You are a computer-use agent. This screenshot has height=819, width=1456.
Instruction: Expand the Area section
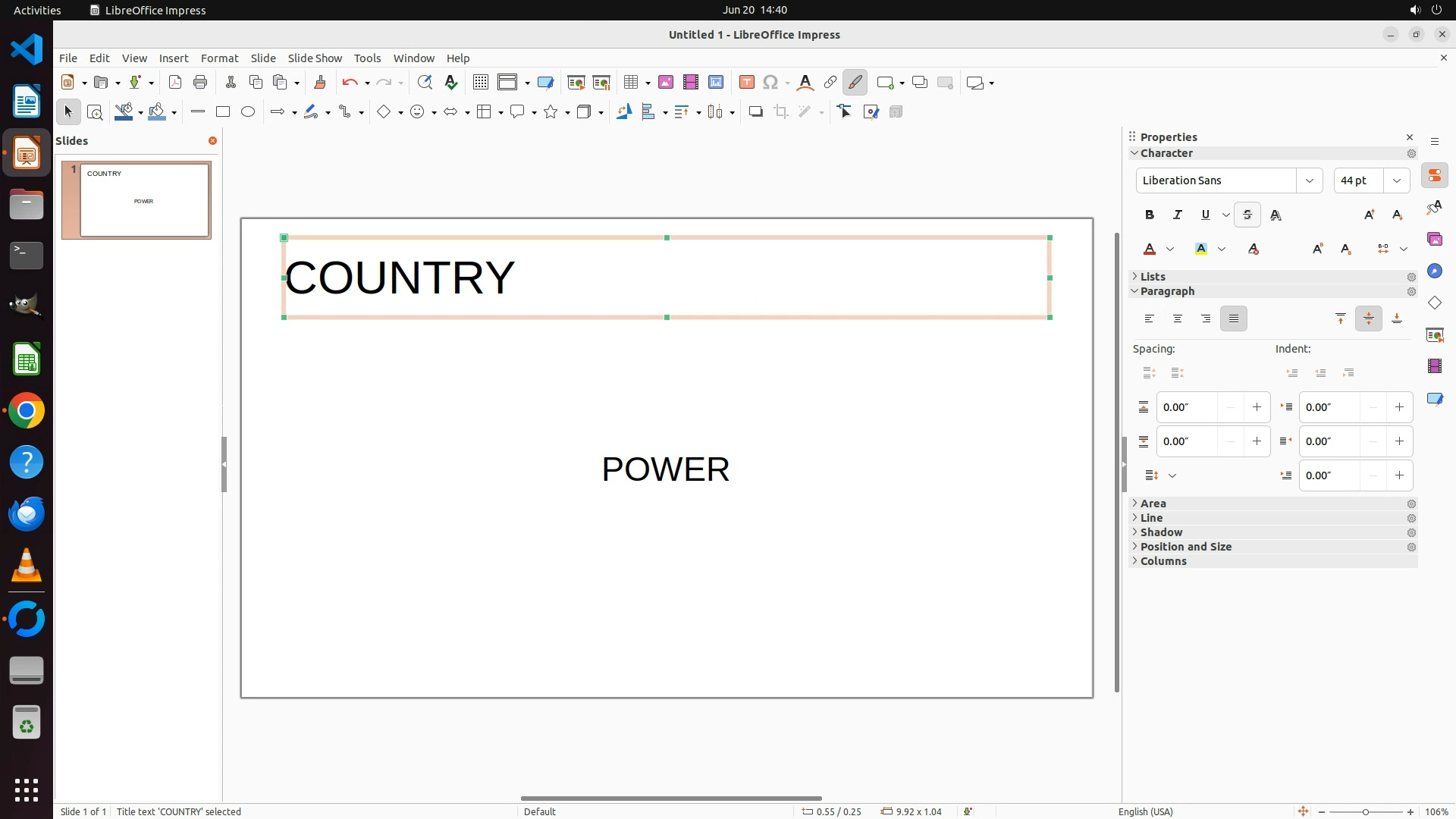point(1153,504)
